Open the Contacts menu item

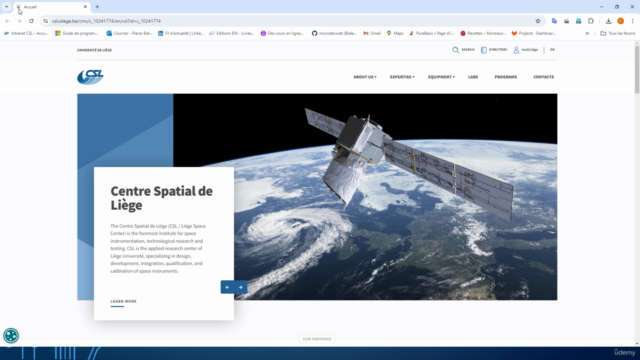544,77
